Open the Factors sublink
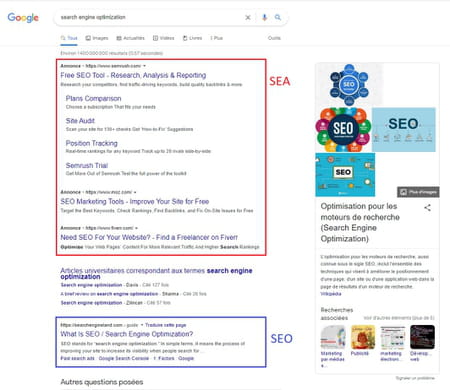 (x=164, y=358)
